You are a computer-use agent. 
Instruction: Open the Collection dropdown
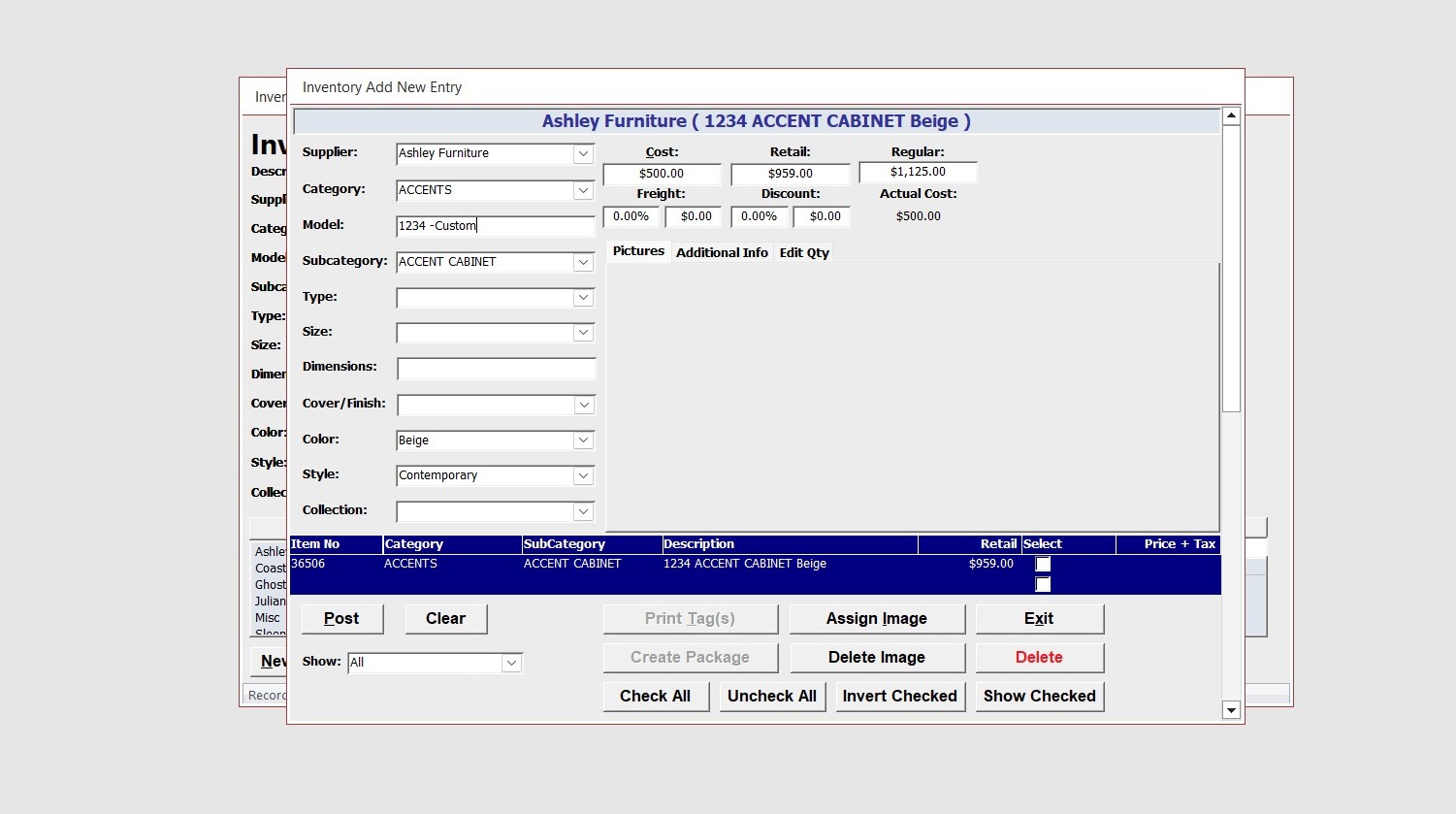583,511
